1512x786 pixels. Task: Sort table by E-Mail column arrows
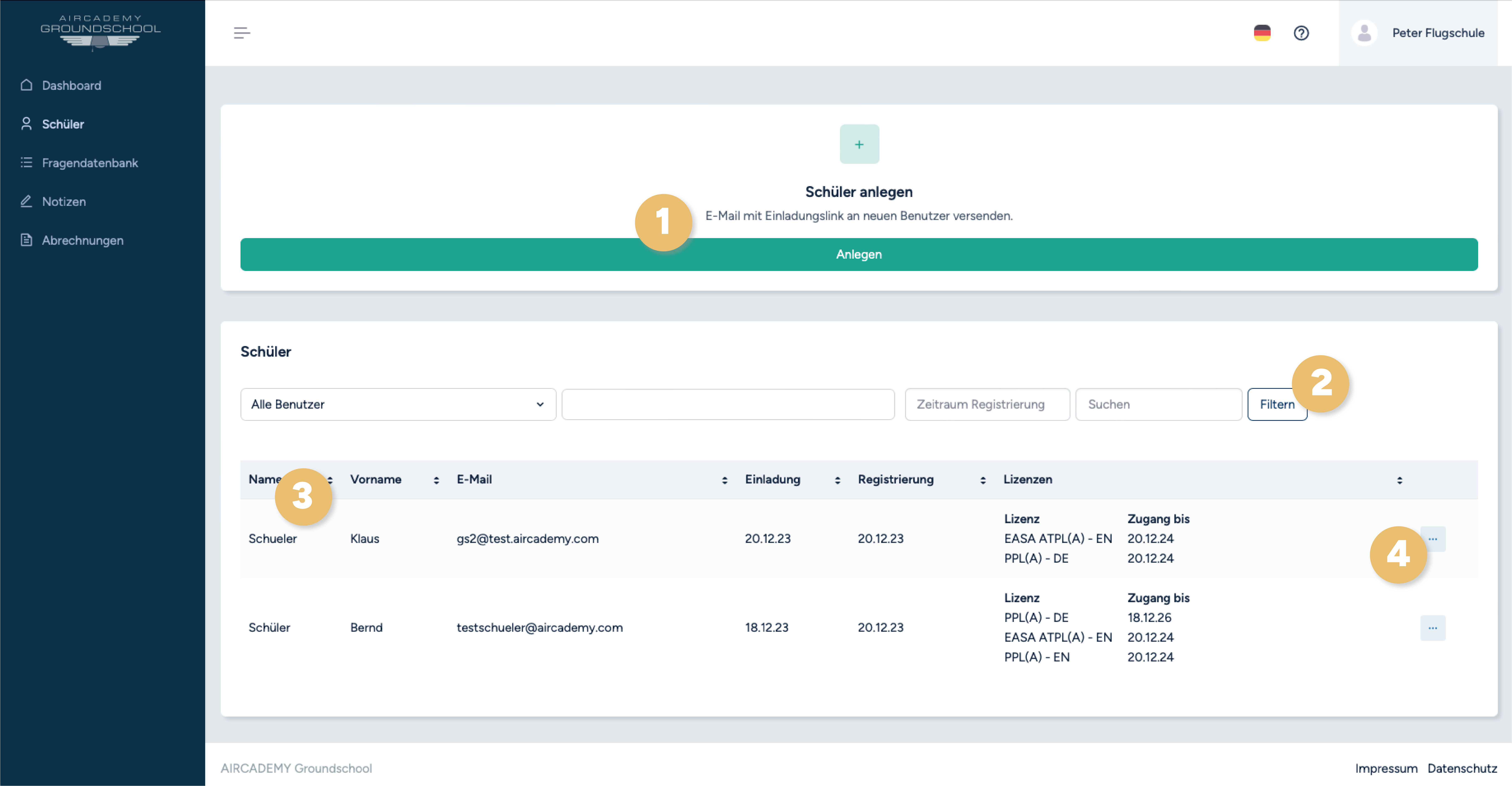click(724, 480)
